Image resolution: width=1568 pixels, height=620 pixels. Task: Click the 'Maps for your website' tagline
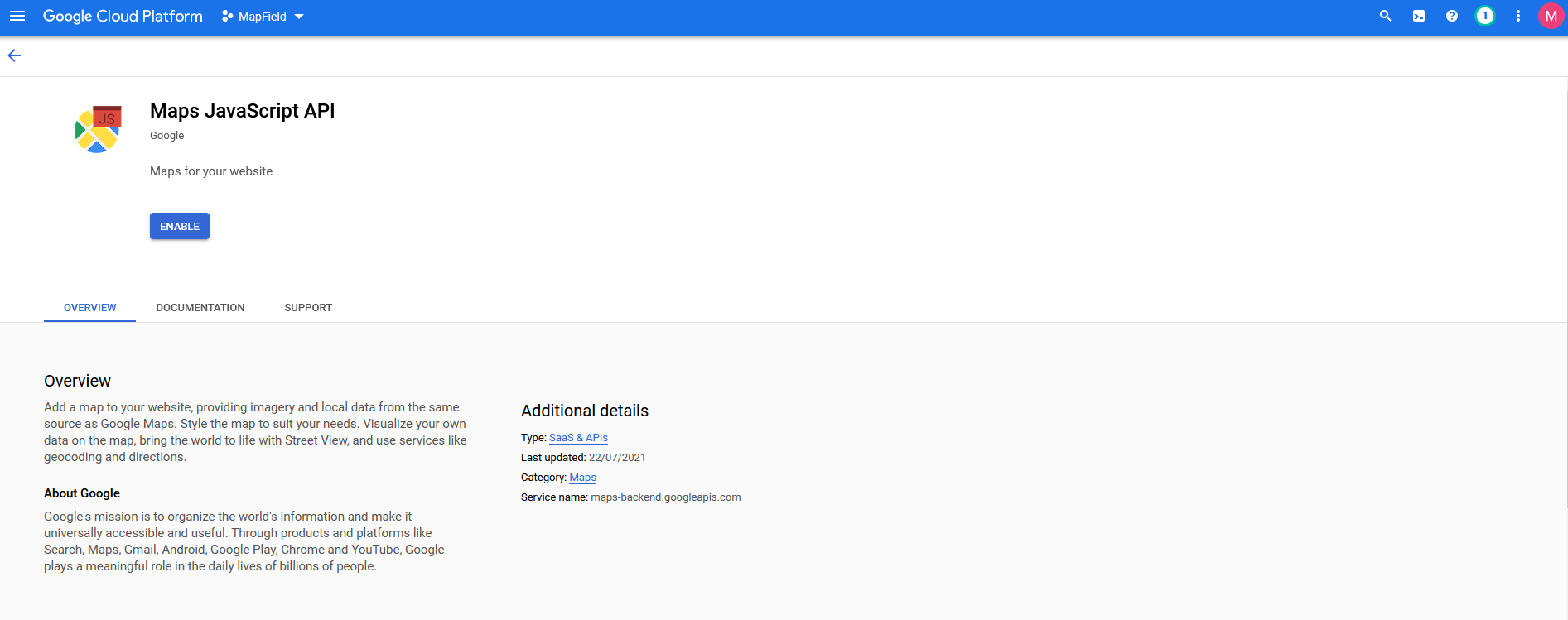tap(211, 171)
